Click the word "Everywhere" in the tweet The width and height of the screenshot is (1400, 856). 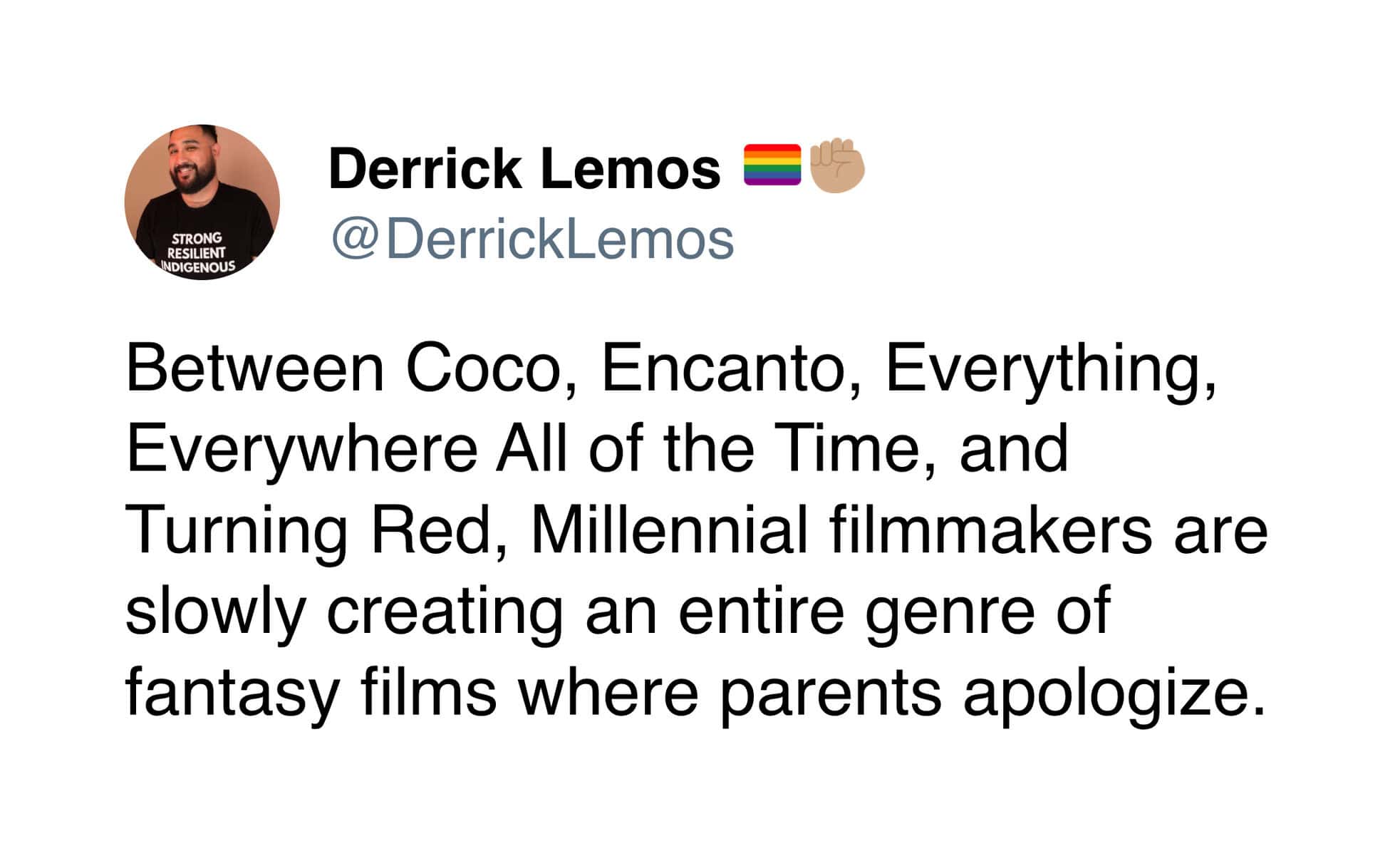302,450
